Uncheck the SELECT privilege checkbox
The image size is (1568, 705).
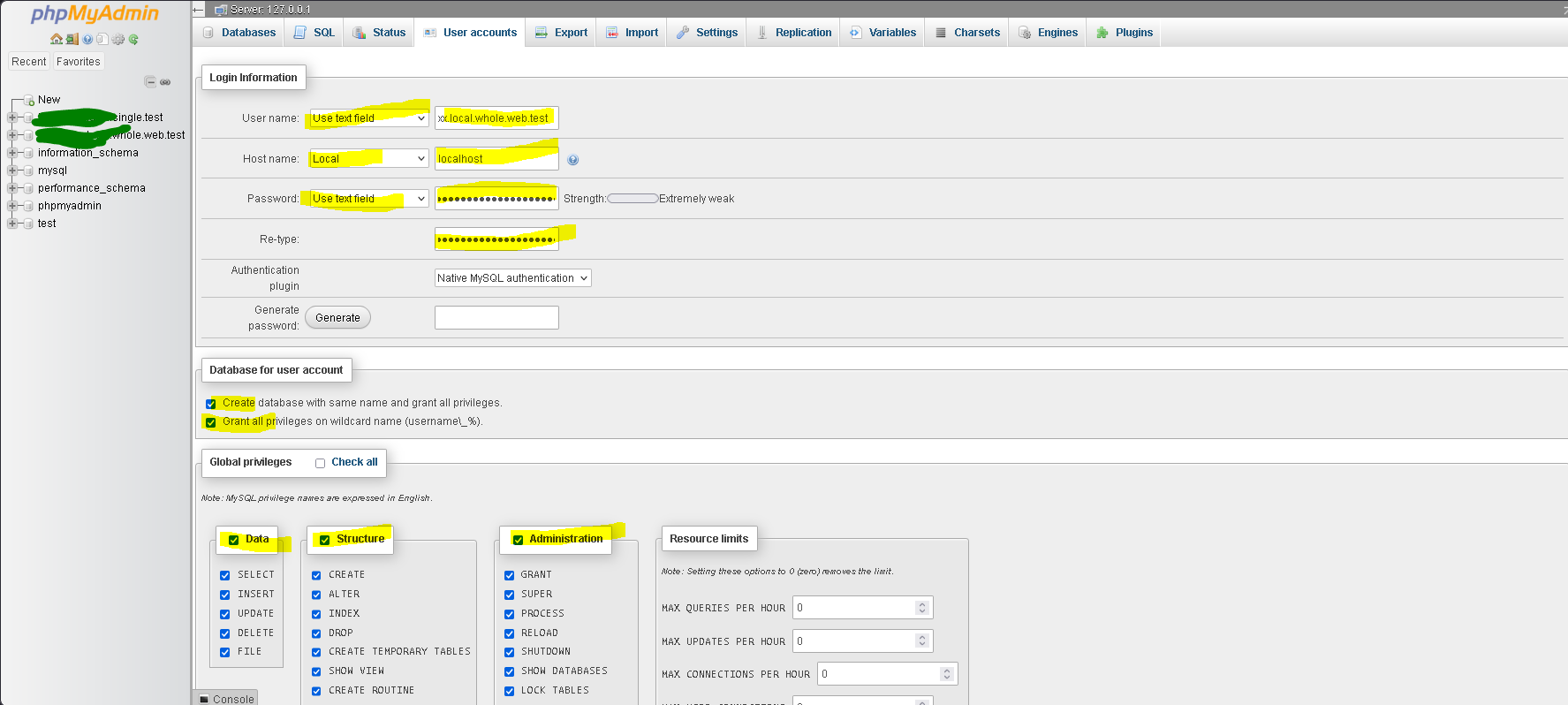225,575
